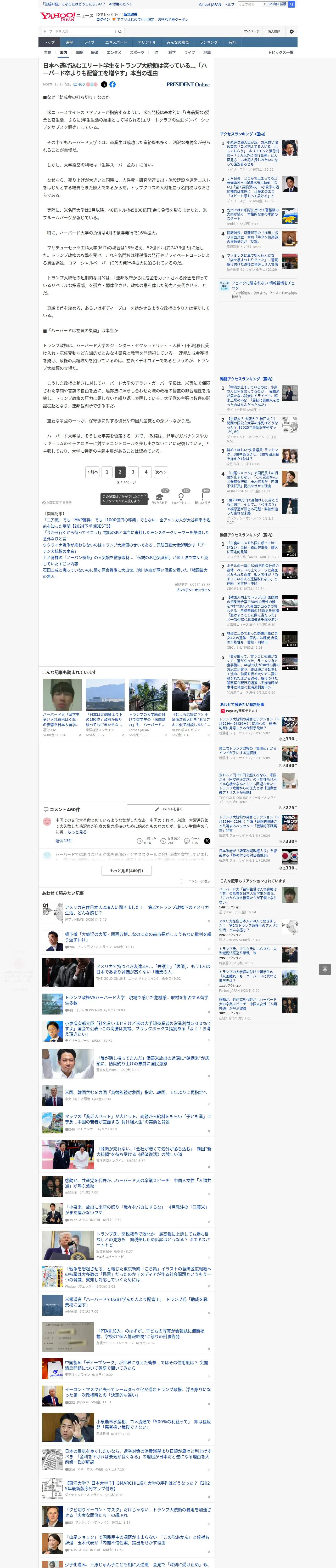The height and width of the screenshot is (1568, 336).
Task: Open アメリカ在住日本人258人に聞きました article
Action: click(137, 910)
